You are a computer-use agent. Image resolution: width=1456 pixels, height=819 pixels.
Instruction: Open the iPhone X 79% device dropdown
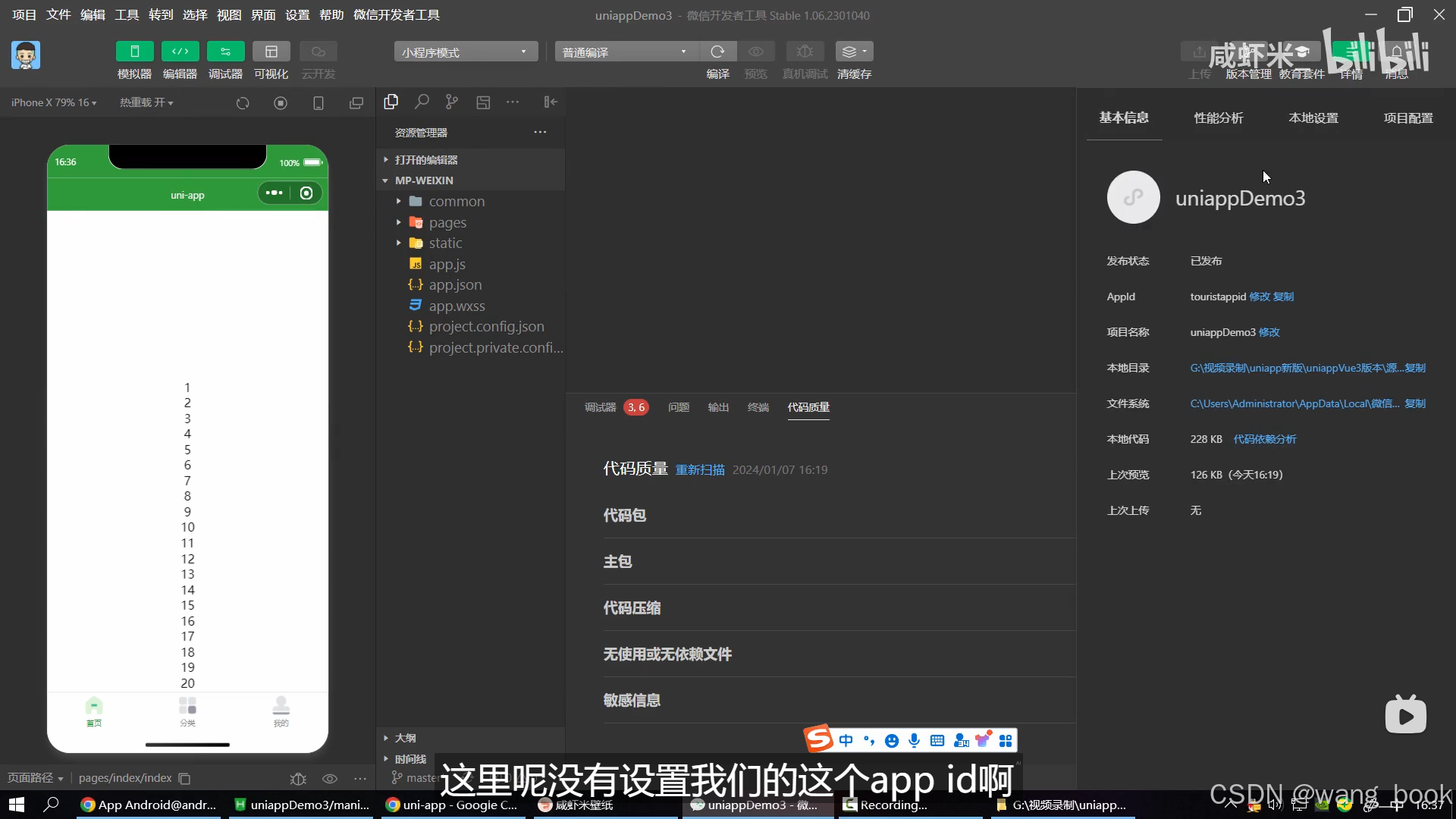(x=54, y=102)
